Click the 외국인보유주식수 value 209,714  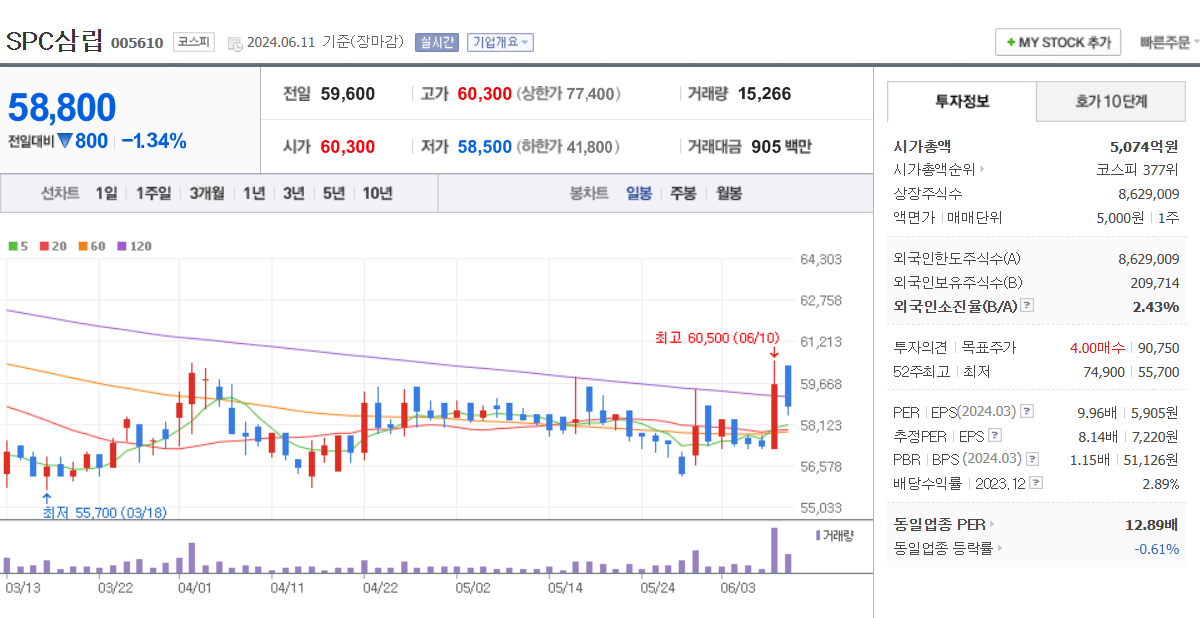click(1155, 283)
